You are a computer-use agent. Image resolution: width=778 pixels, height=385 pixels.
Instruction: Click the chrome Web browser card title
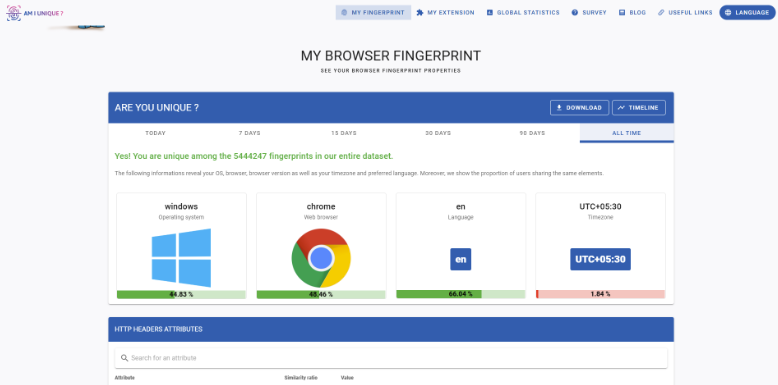(321, 206)
